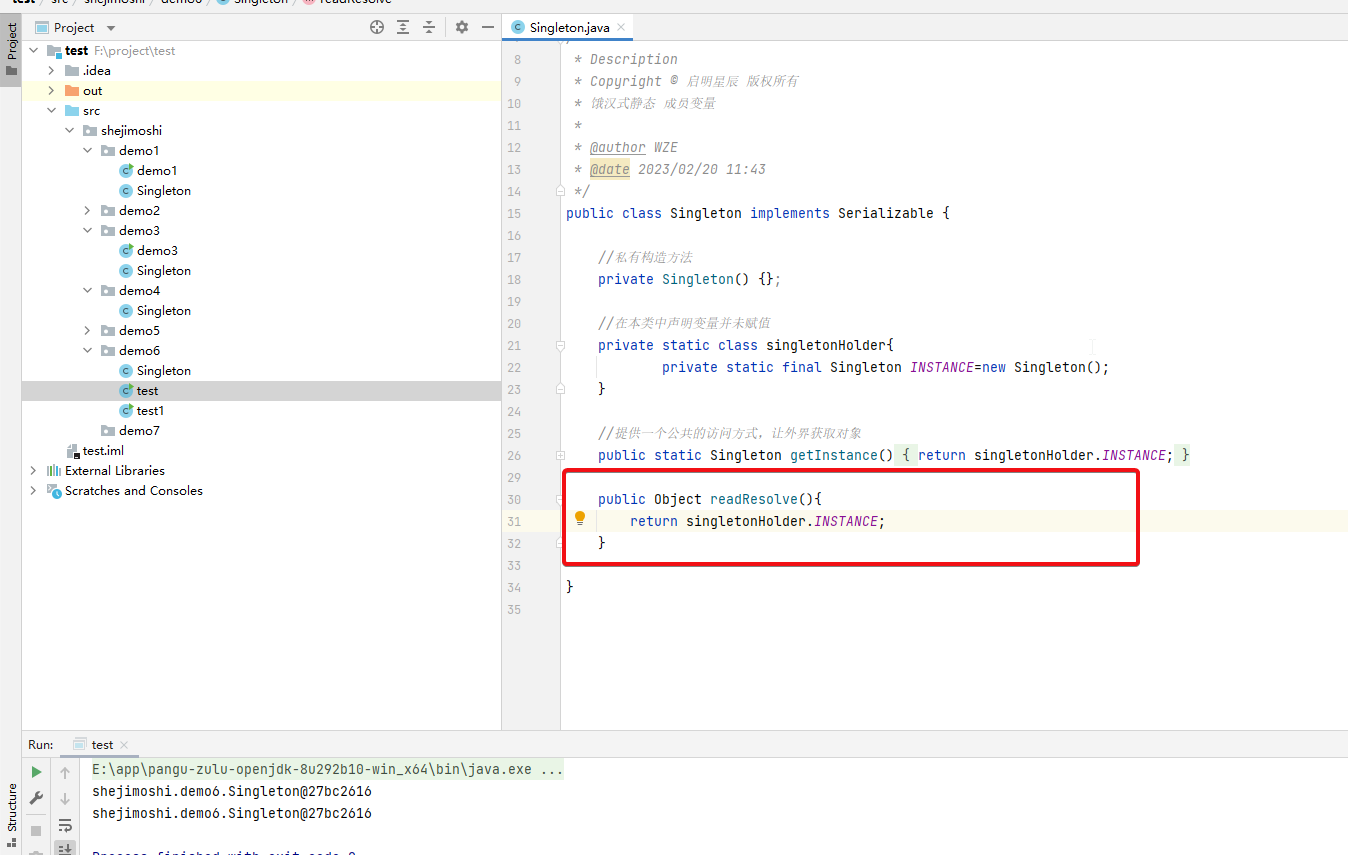Collapse the demo1 package

point(87,151)
